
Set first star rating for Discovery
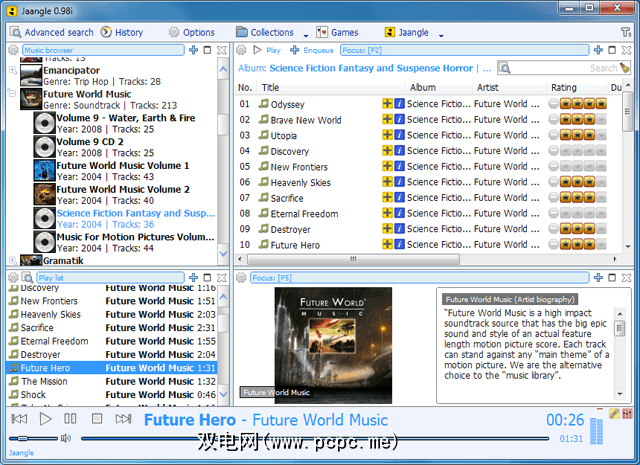(565, 151)
